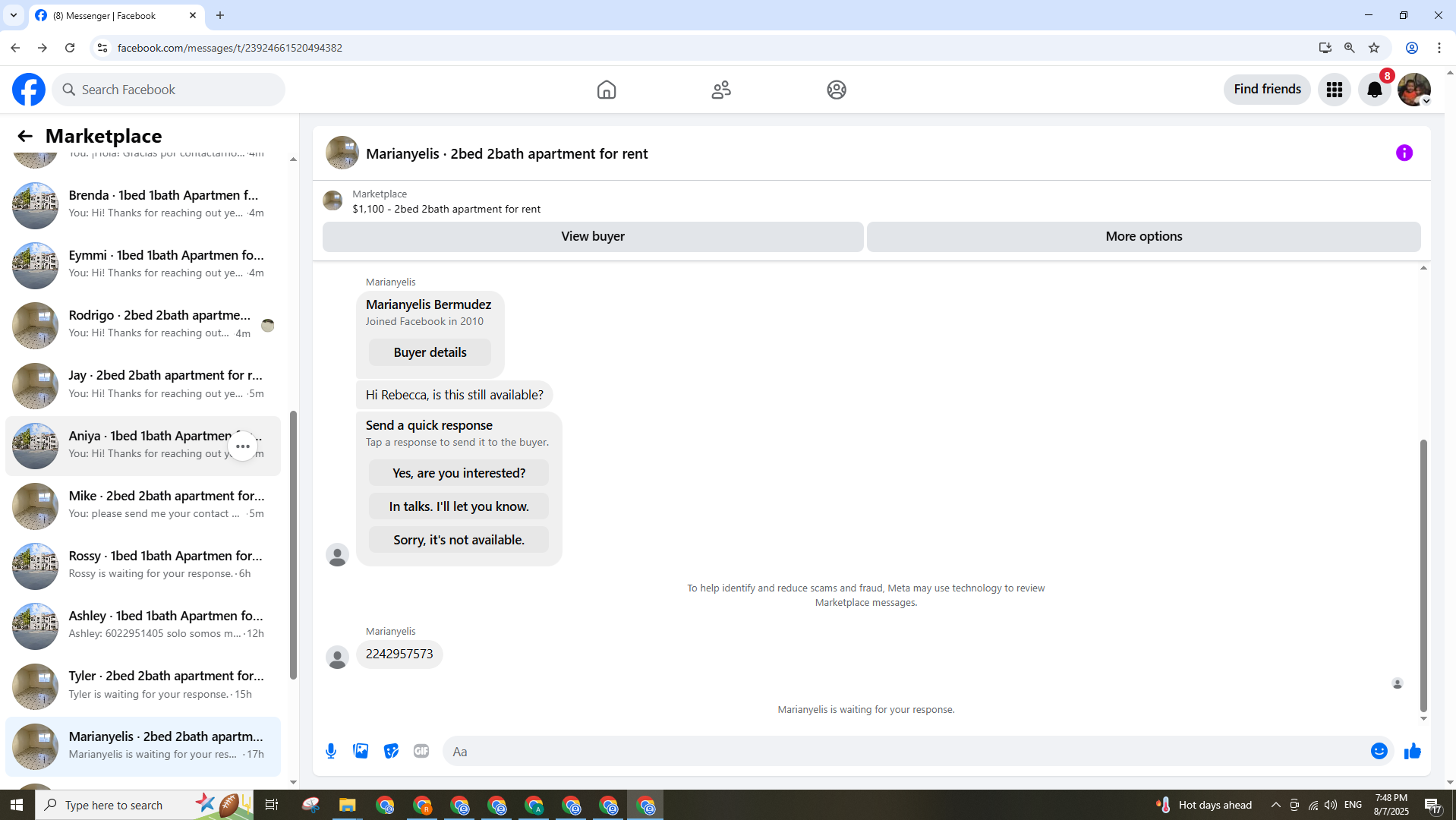The width and height of the screenshot is (1456, 820).
Task: Click the Find friends button
Action: pos(1267,90)
